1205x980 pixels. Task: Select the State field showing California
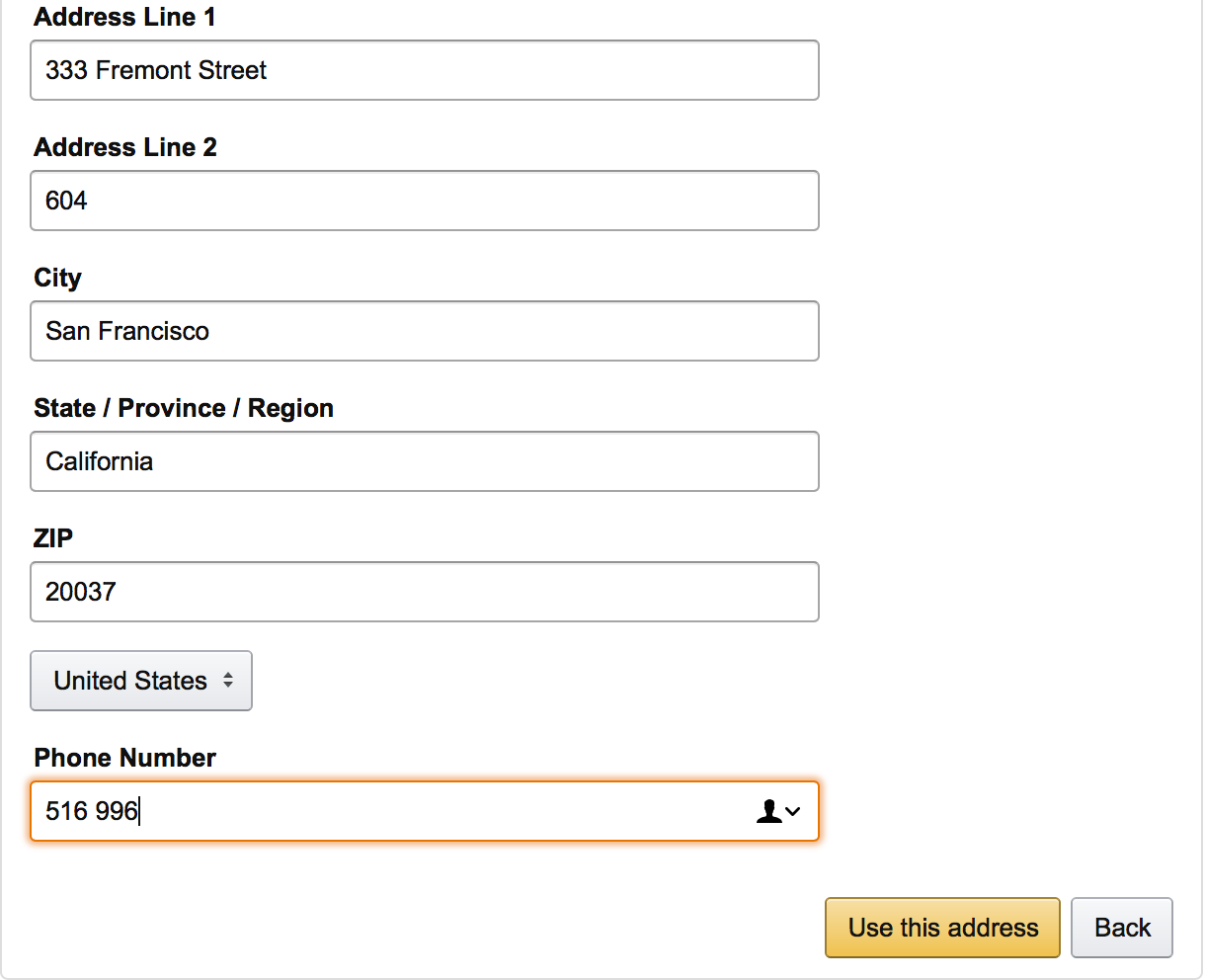click(425, 461)
